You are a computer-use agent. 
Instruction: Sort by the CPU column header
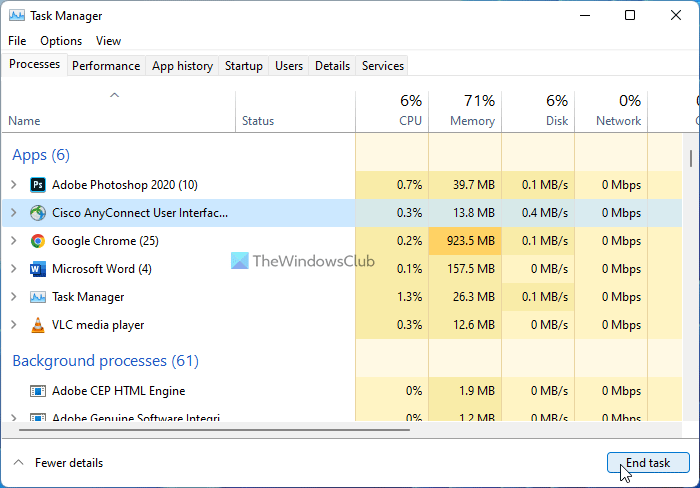tap(392, 112)
